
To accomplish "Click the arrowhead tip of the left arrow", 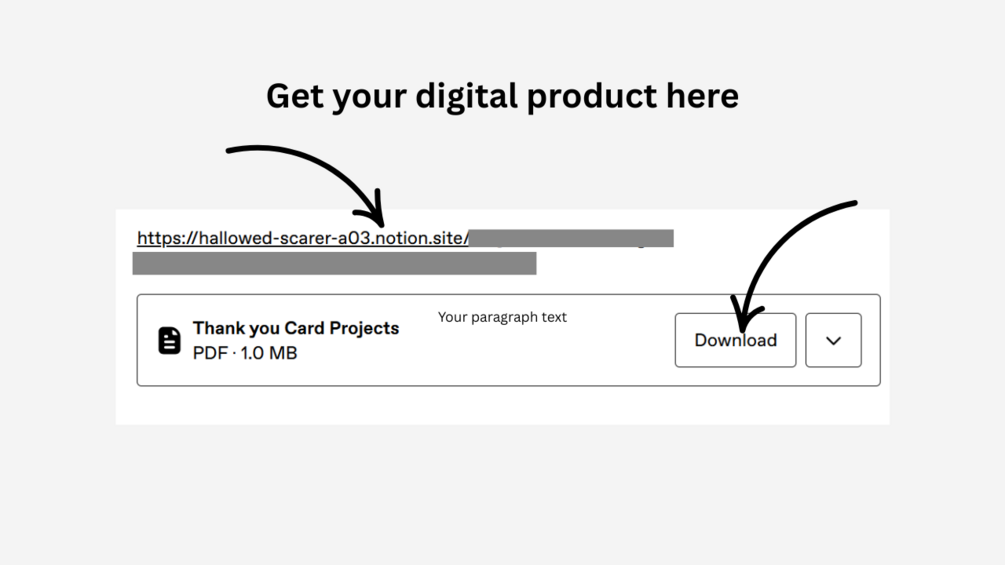I will click(x=378, y=221).
